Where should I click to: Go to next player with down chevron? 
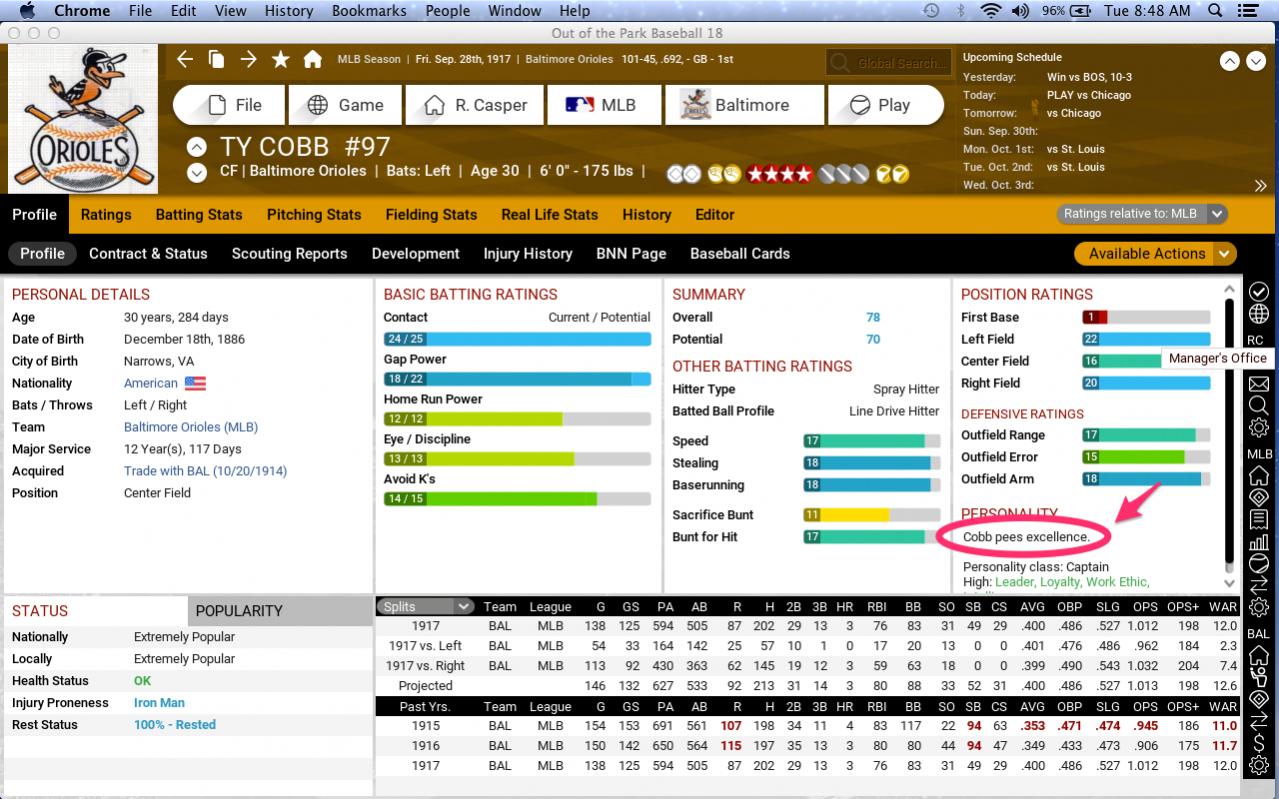point(198,172)
